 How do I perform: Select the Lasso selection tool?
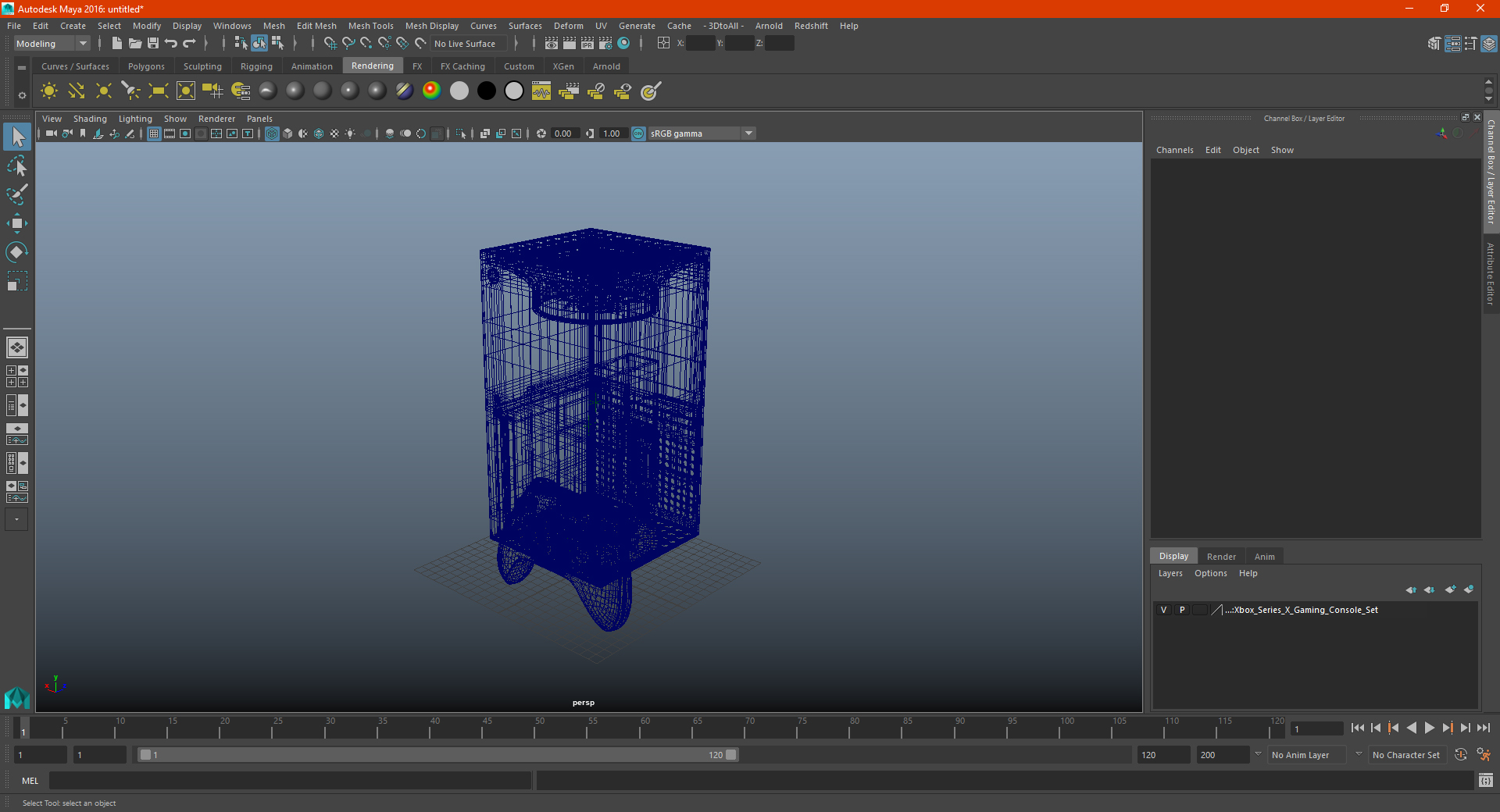coord(16,166)
